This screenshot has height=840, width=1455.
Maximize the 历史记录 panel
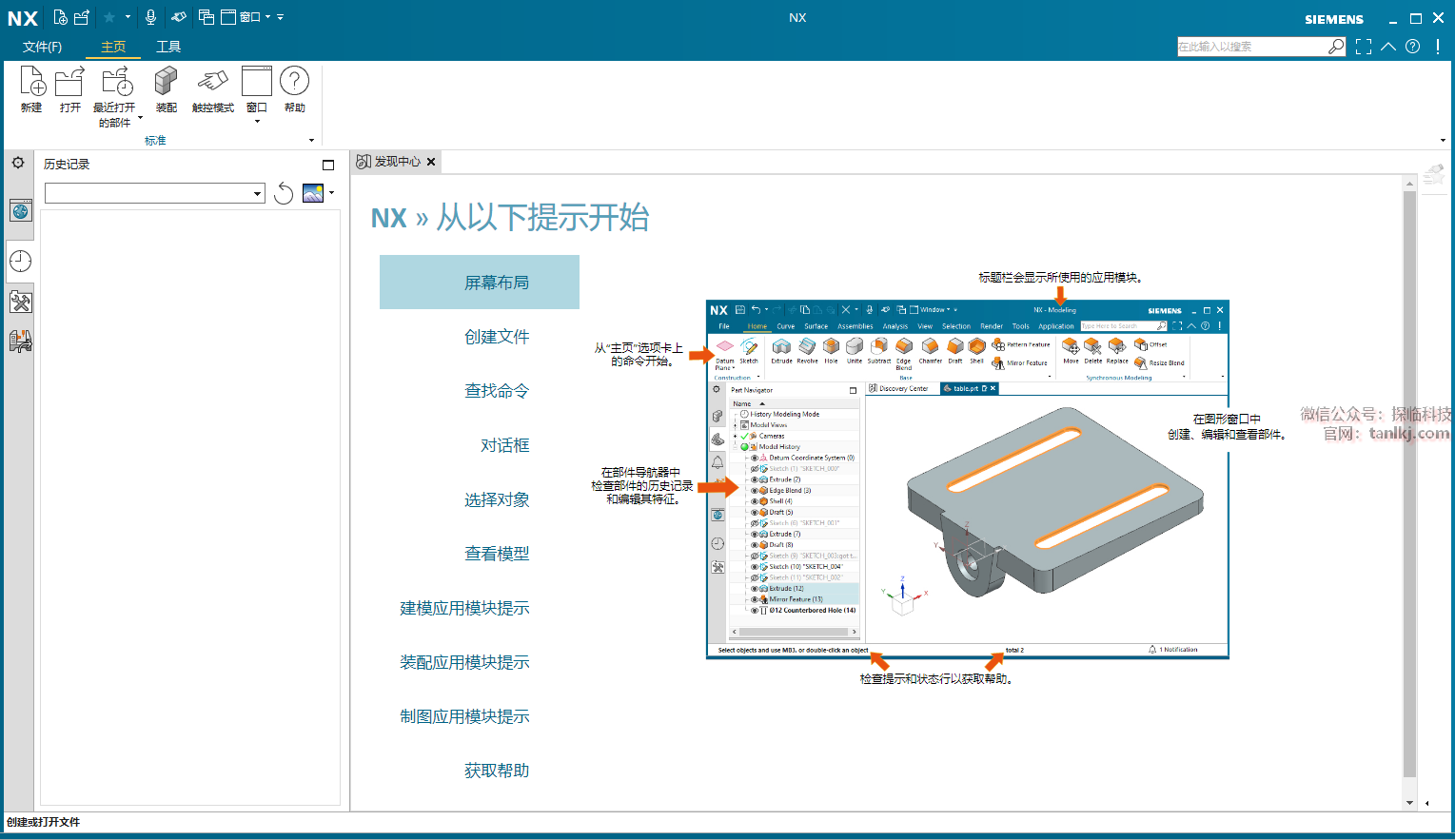(328, 165)
